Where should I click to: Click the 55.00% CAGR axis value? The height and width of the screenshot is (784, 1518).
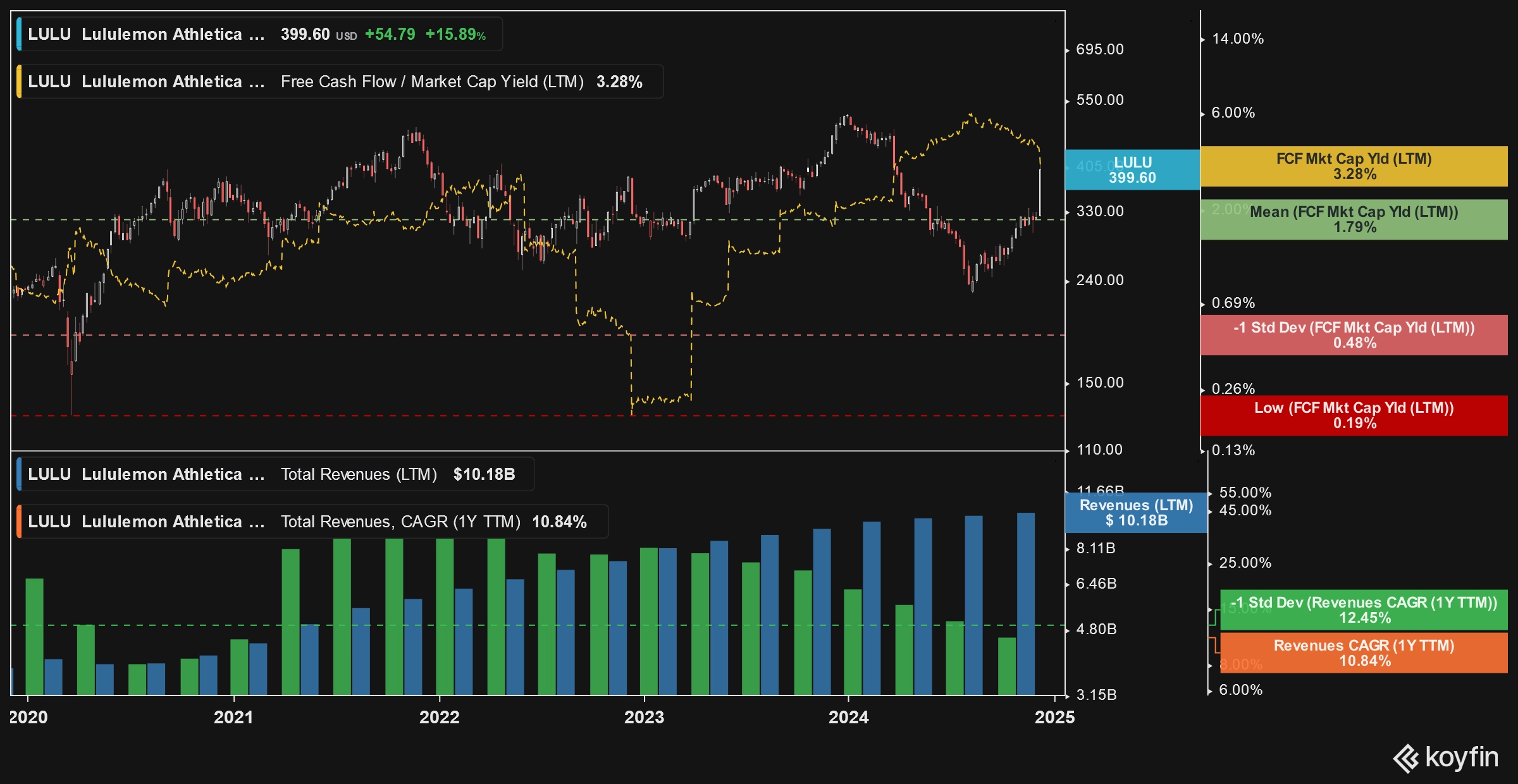pos(1245,493)
